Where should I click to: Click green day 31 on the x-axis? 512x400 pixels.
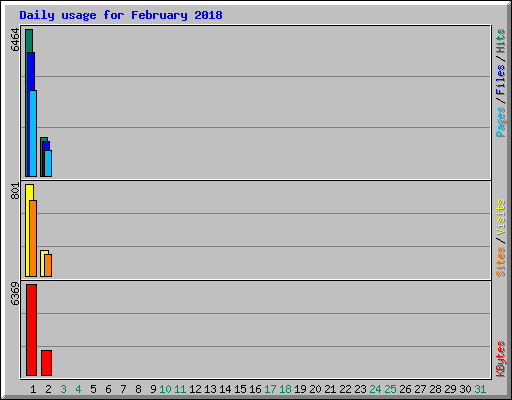[x=480, y=389]
